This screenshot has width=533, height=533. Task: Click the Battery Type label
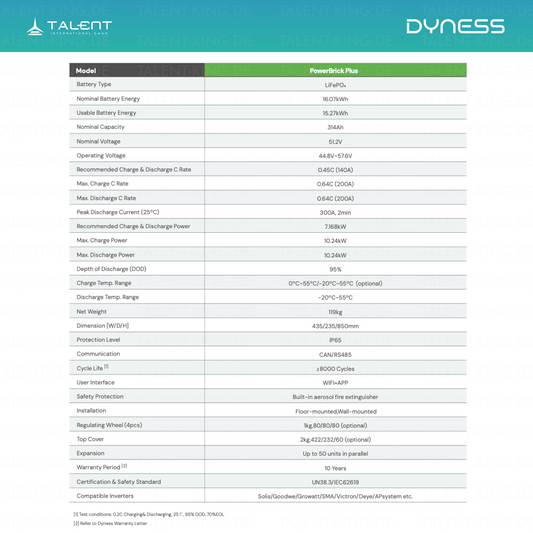click(94, 84)
